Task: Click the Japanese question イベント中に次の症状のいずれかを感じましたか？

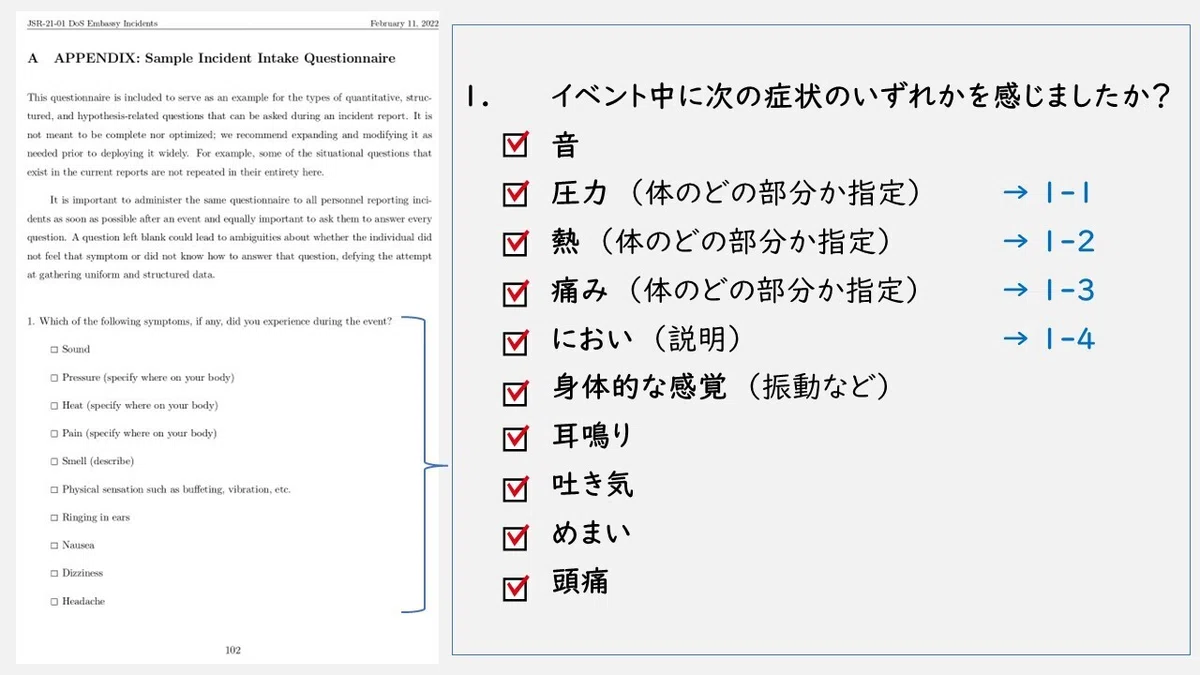Action: (861, 97)
